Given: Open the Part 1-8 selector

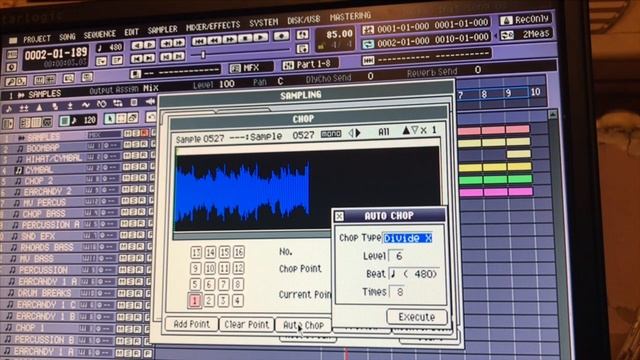Looking at the screenshot, I should [x=313, y=64].
